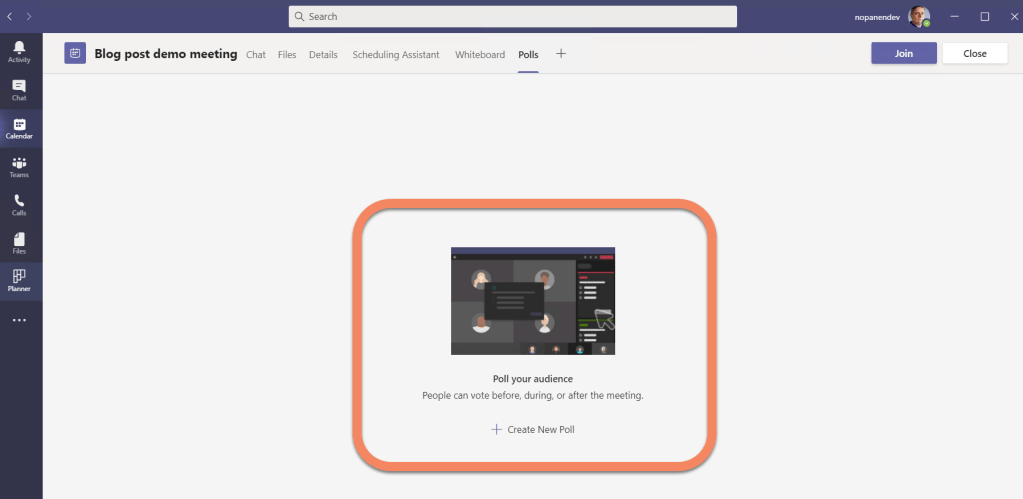Image resolution: width=1023 pixels, height=499 pixels.
Task: Click Create New Poll
Action: pos(533,429)
